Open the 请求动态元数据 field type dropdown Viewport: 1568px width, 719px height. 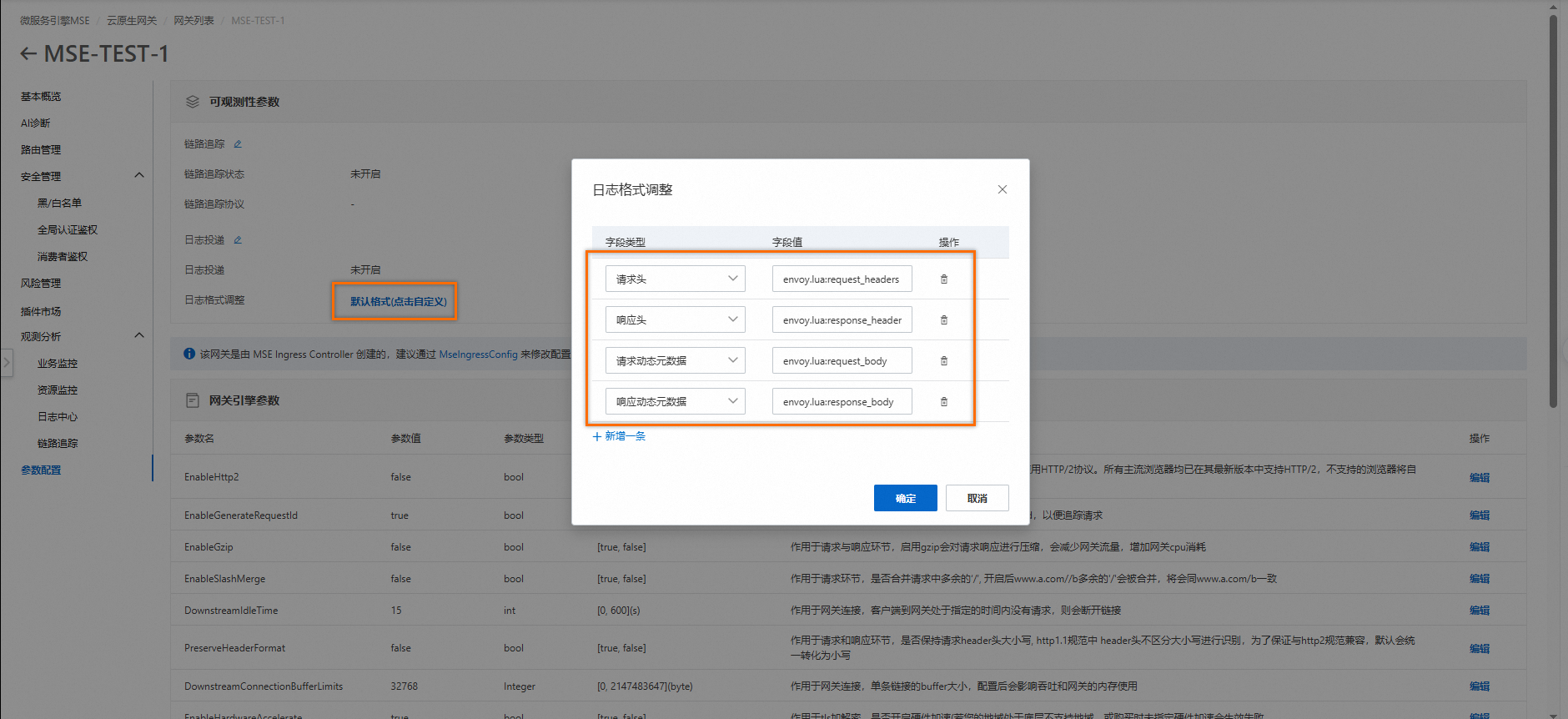[676, 361]
